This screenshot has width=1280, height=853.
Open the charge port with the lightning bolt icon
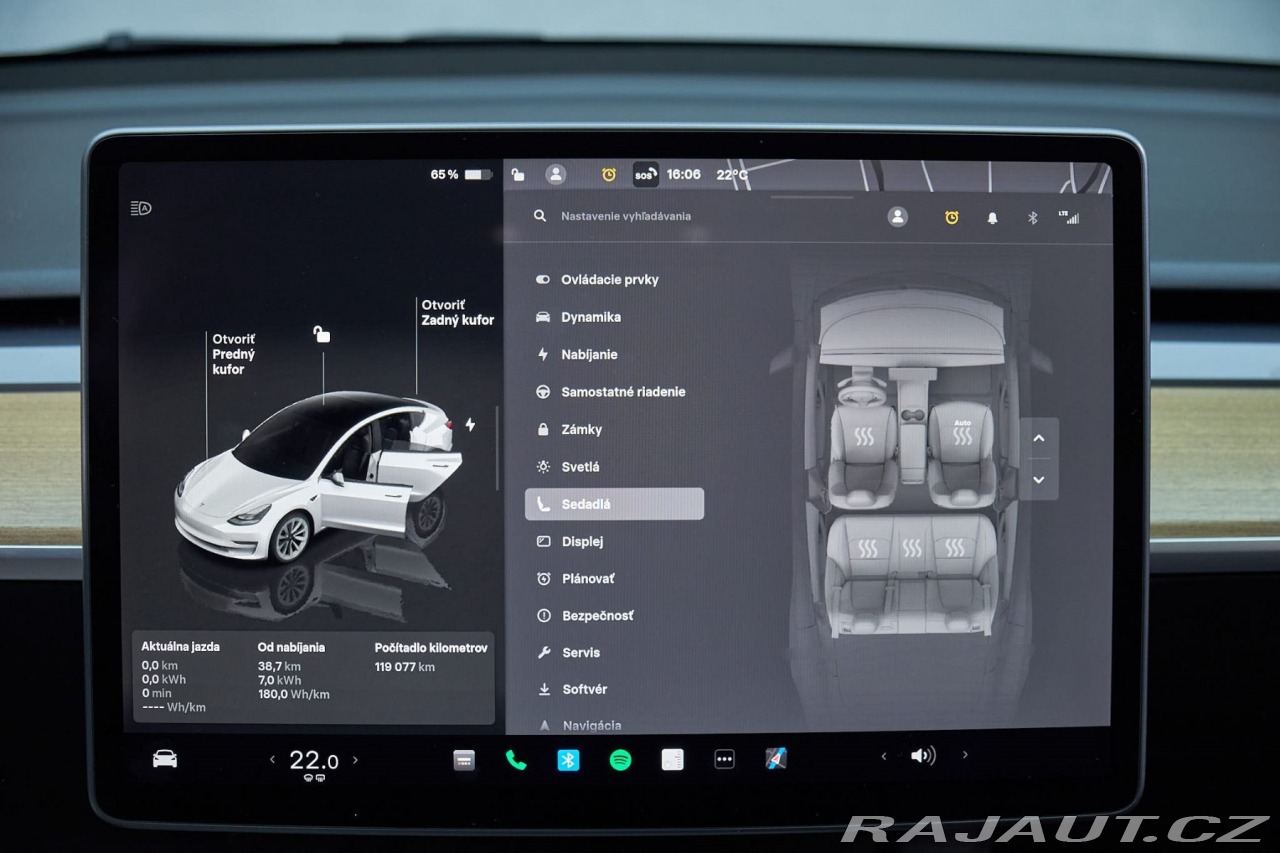tap(470, 425)
